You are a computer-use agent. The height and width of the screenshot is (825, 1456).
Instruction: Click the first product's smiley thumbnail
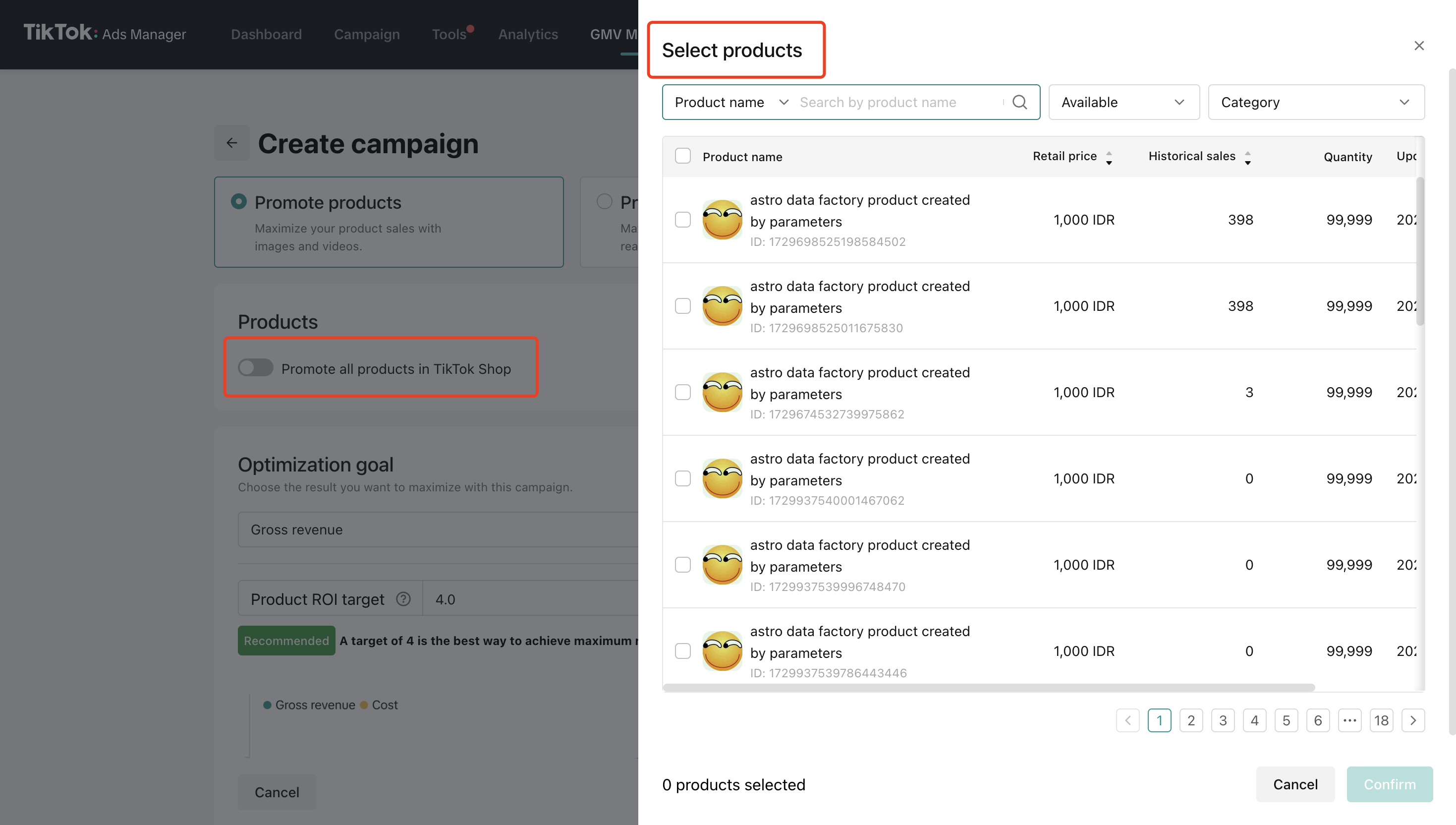pyautogui.click(x=722, y=220)
